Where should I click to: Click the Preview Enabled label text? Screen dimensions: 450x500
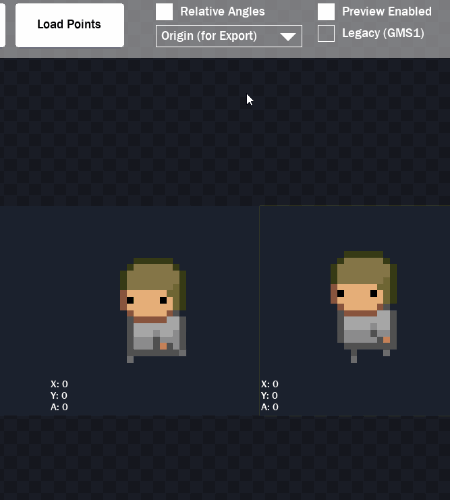tap(387, 12)
